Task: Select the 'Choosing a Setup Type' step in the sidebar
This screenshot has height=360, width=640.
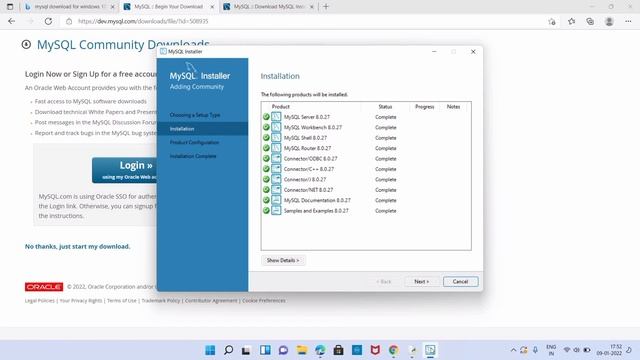Action: [195, 115]
